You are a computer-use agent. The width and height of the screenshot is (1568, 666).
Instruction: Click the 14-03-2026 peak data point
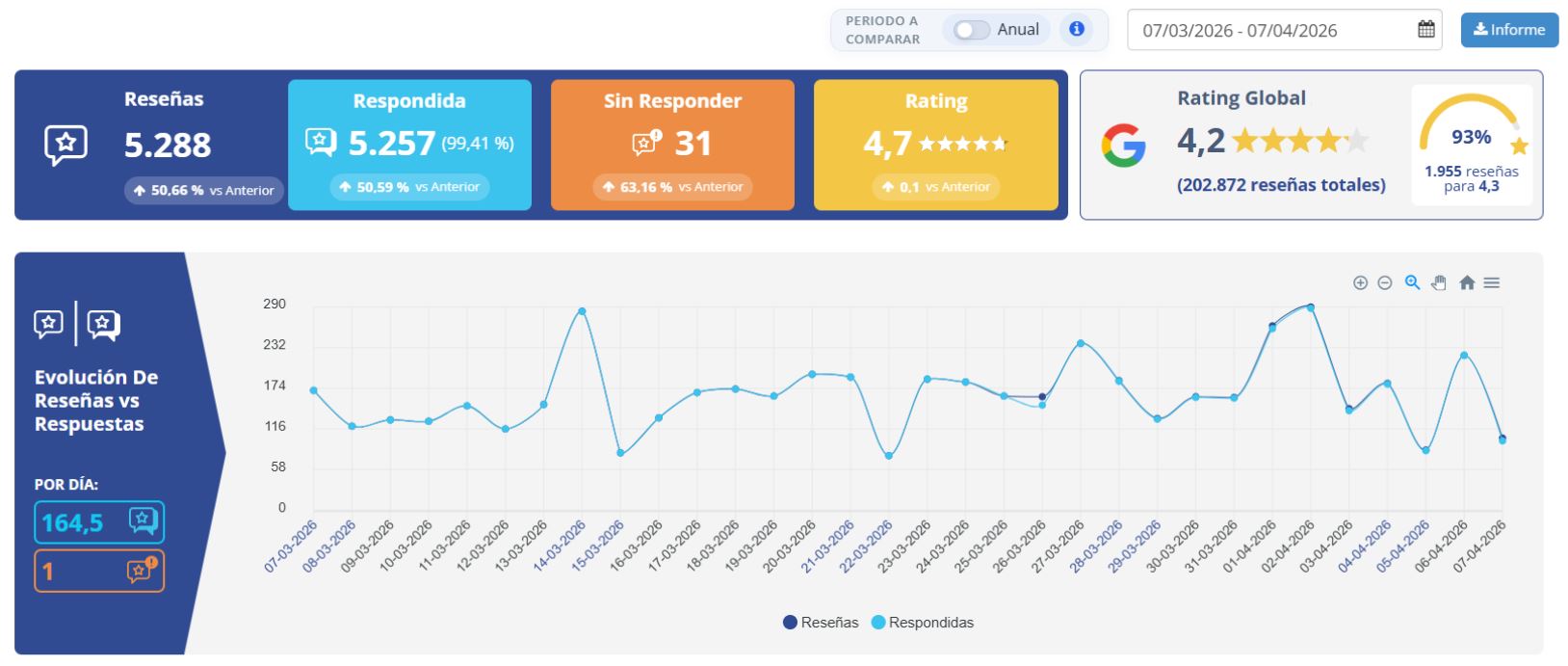[x=582, y=311]
